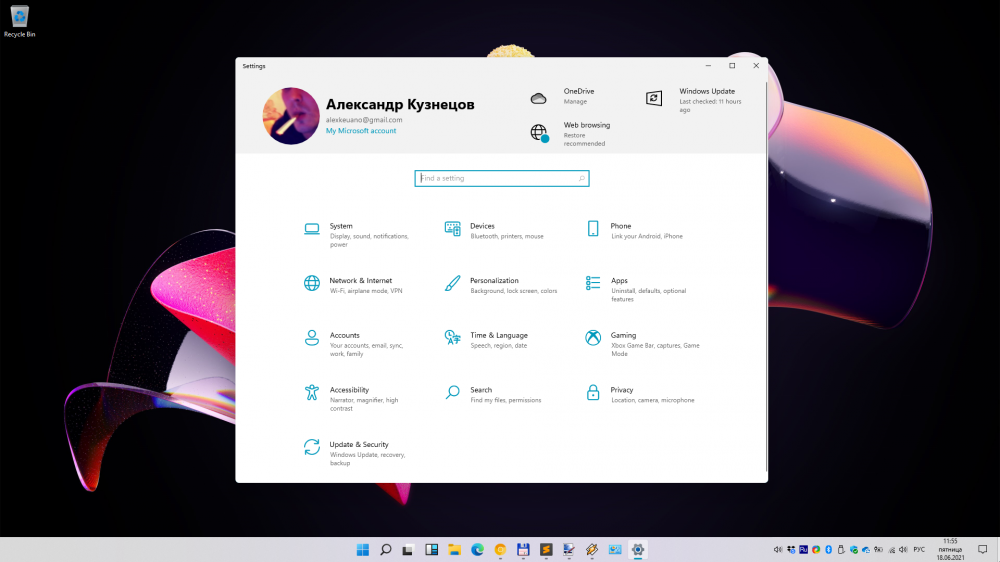This screenshot has height=562, width=1000.
Task: Click the user profile picture
Action: (291, 116)
